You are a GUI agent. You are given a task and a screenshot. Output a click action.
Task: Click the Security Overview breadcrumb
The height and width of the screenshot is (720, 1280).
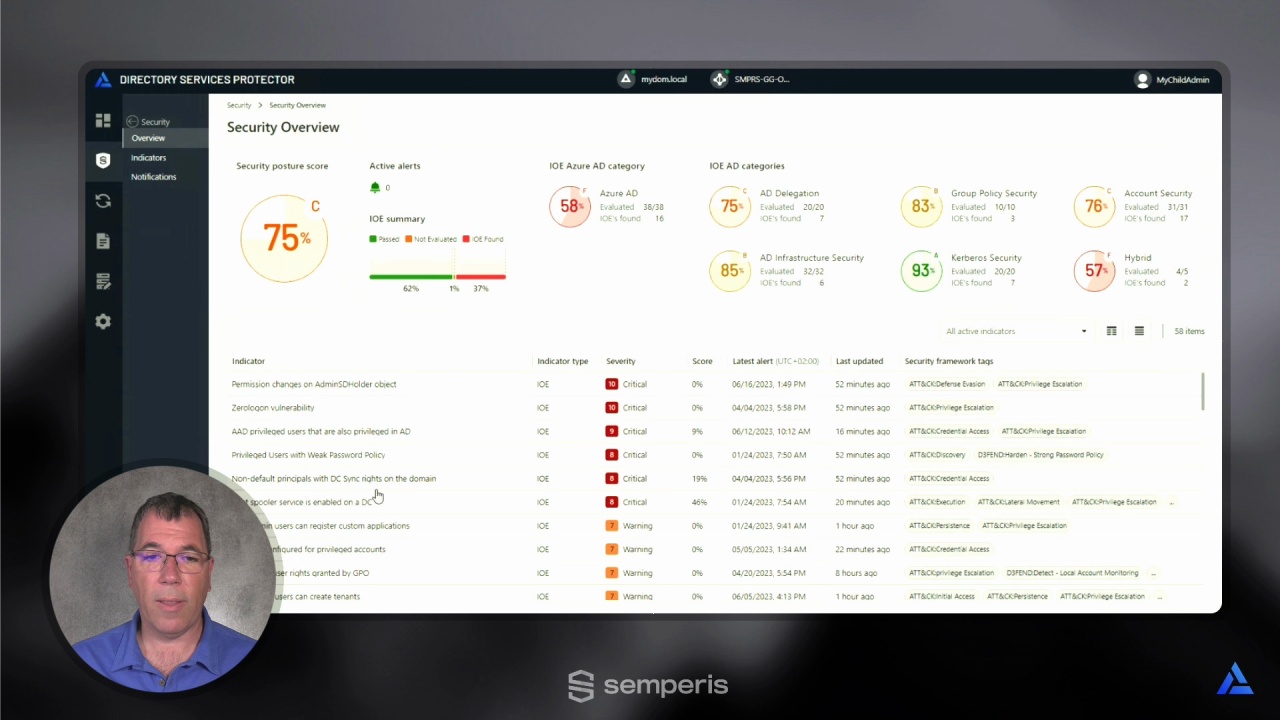pyautogui.click(x=297, y=105)
